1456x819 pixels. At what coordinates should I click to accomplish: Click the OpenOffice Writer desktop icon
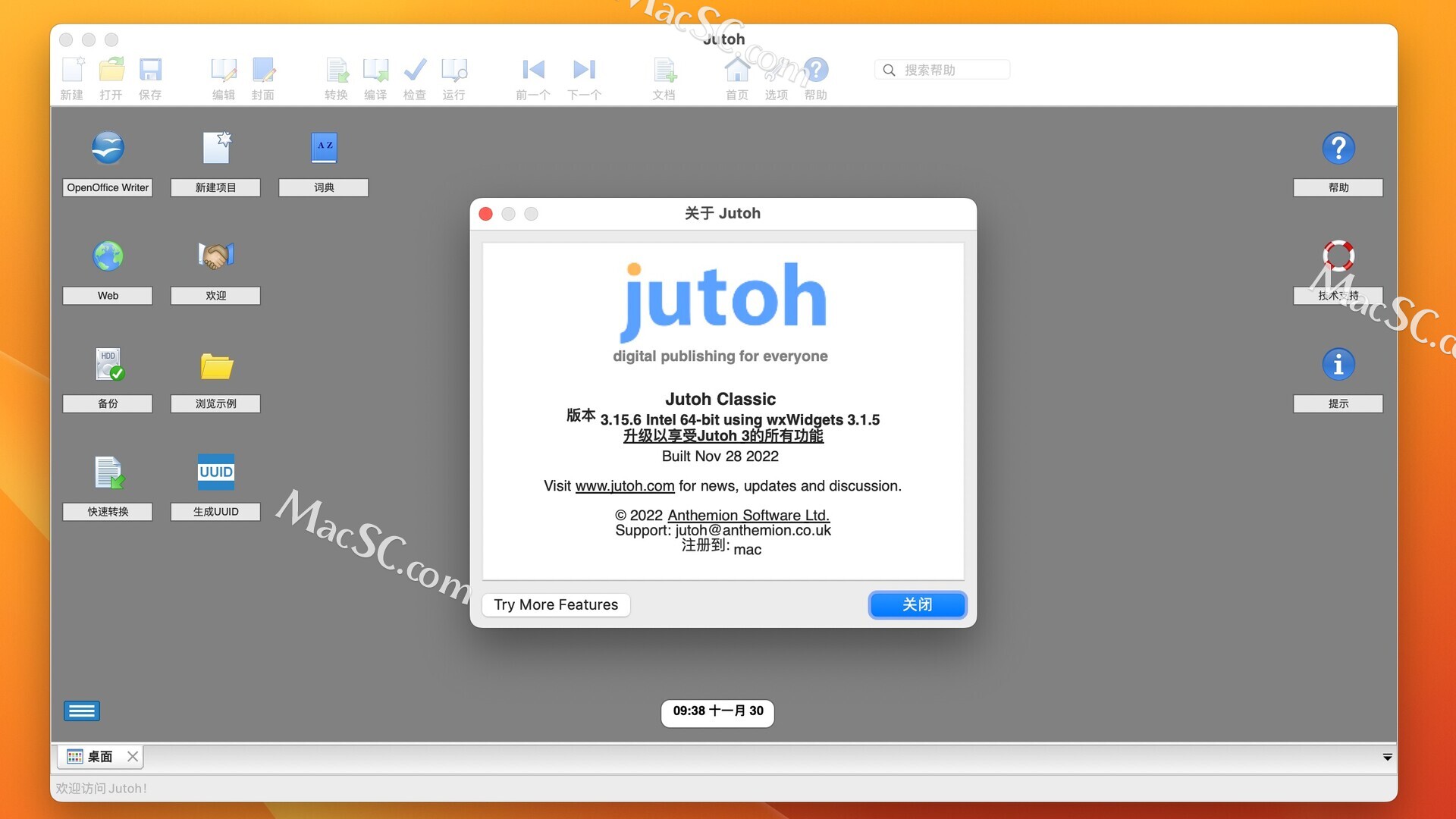(108, 147)
